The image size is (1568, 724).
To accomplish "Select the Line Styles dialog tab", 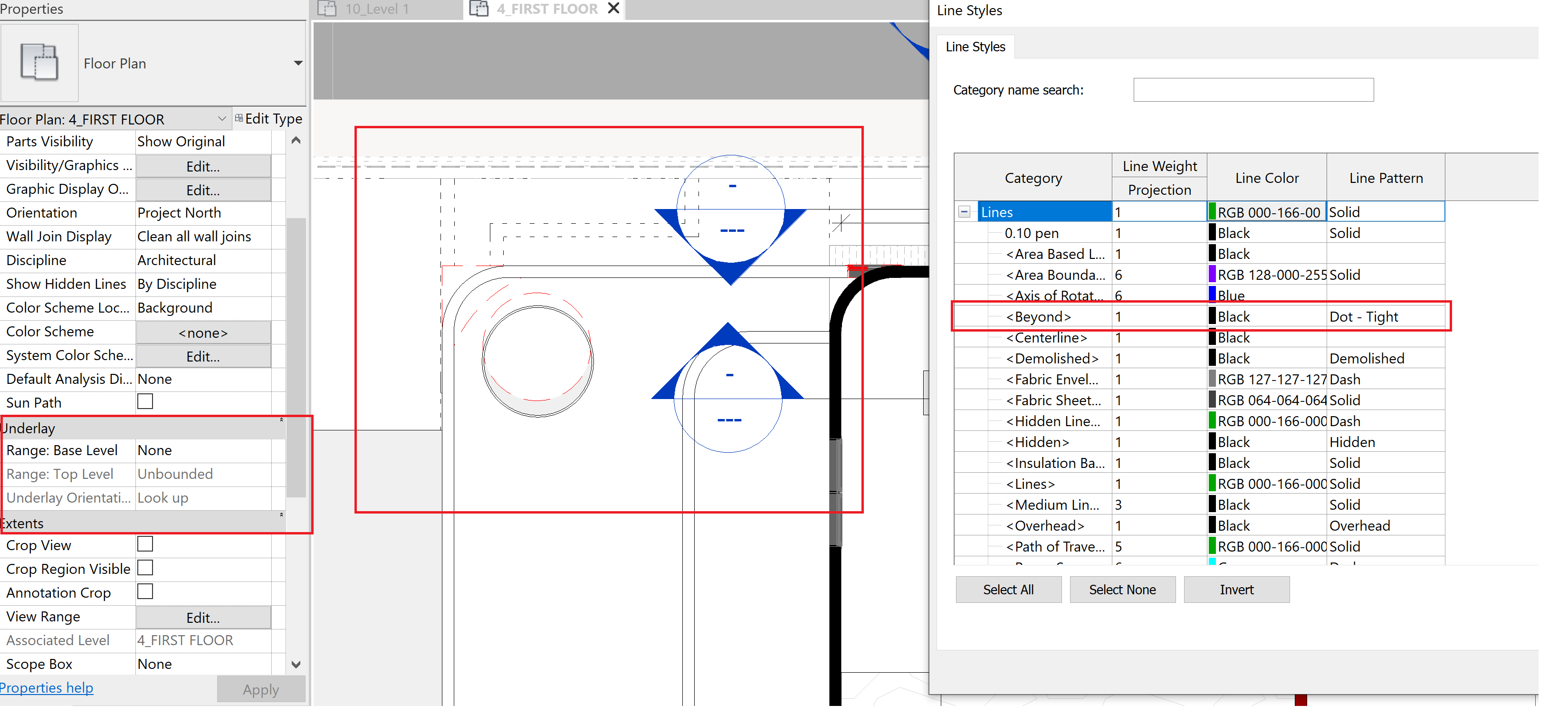I will 975,47.
